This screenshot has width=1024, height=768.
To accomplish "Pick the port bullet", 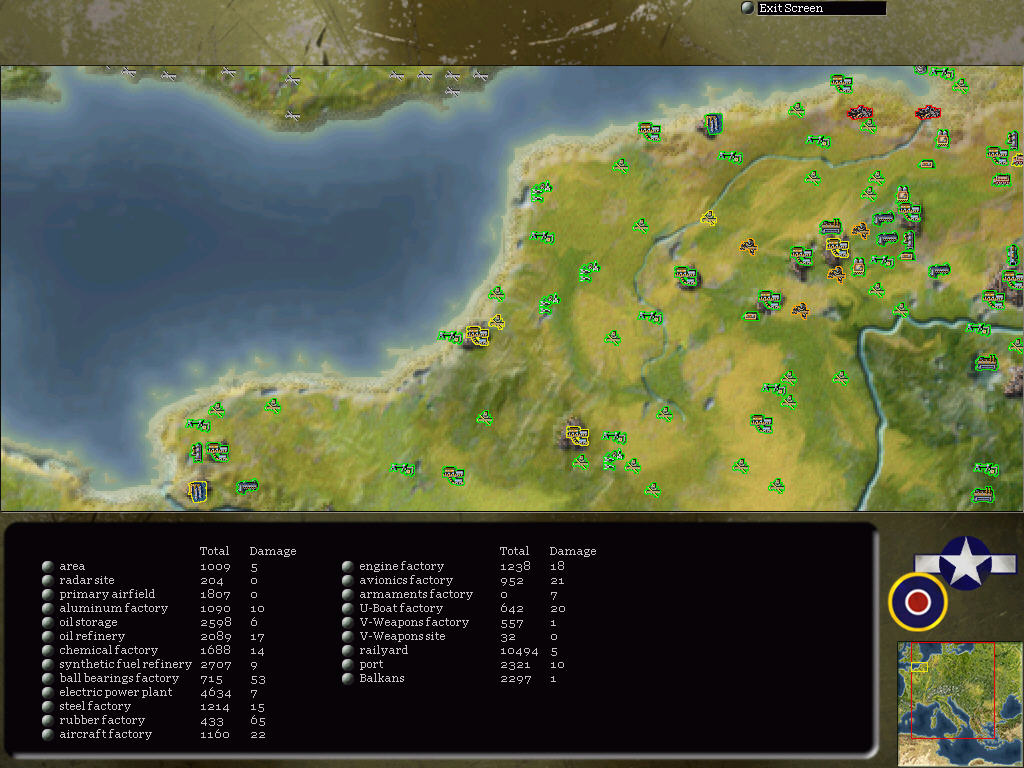I will (x=347, y=664).
